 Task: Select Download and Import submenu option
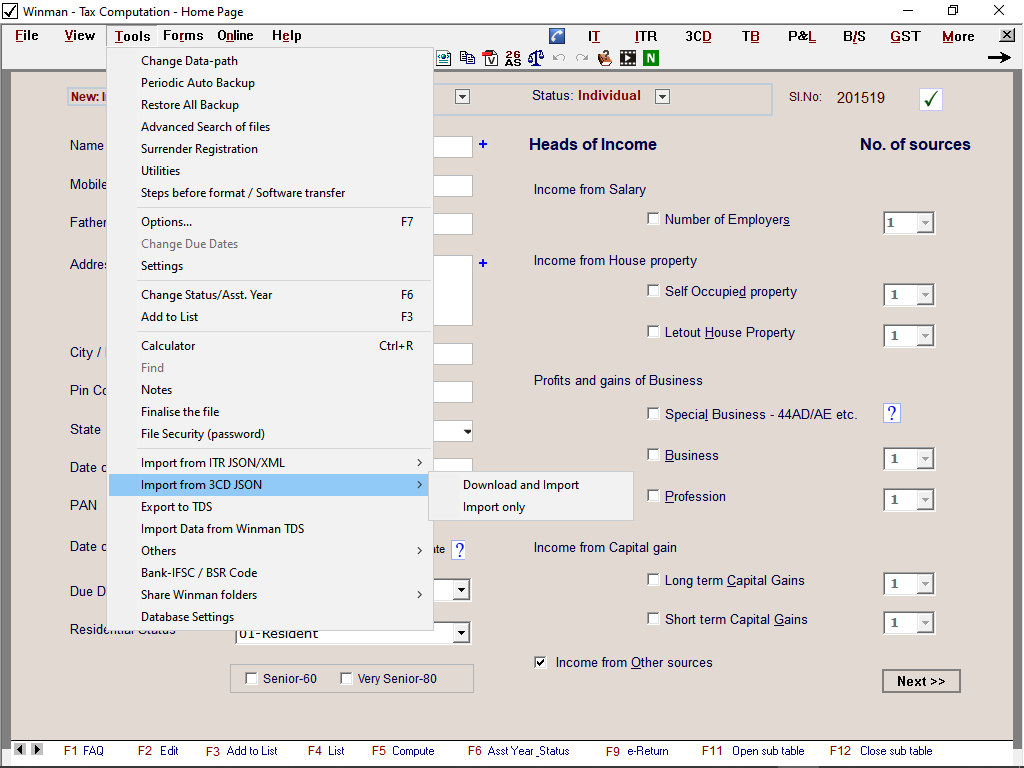click(x=521, y=485)
